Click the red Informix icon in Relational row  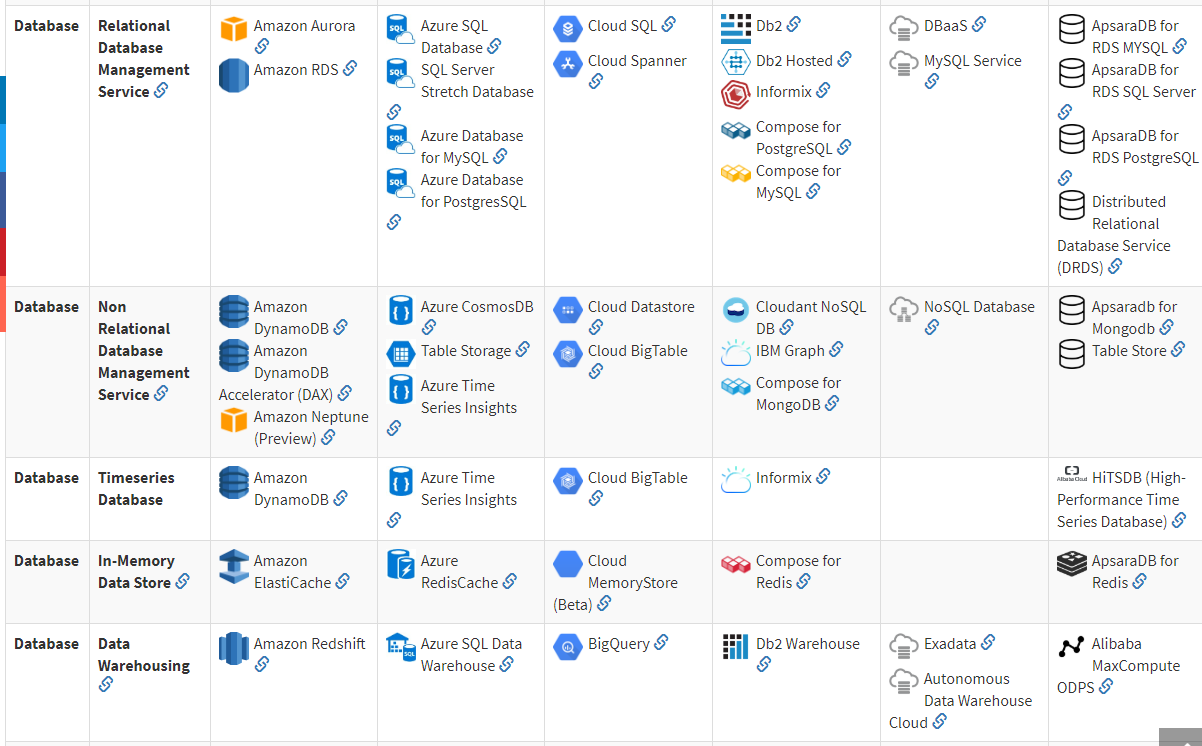736,95
